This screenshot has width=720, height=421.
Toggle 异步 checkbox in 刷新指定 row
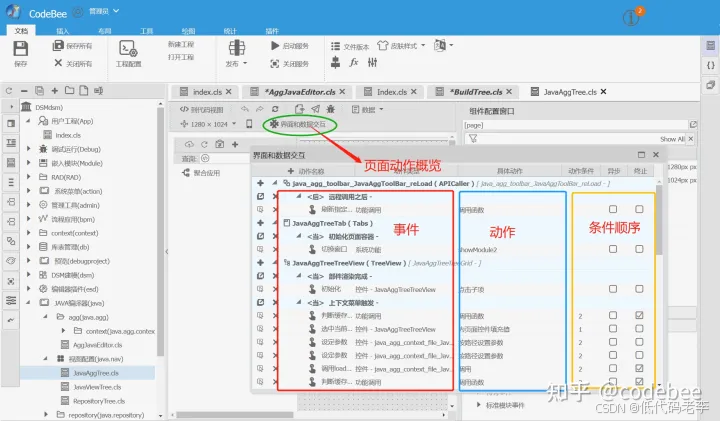[613, 209]
